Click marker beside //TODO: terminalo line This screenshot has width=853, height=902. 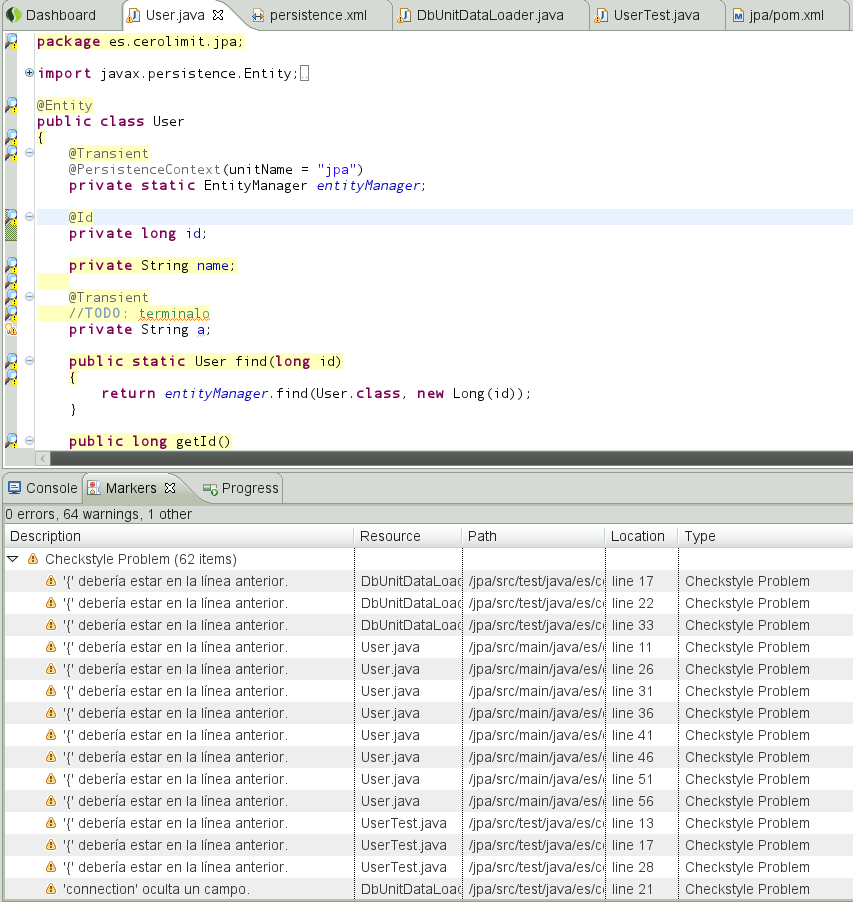coord(11,313)
